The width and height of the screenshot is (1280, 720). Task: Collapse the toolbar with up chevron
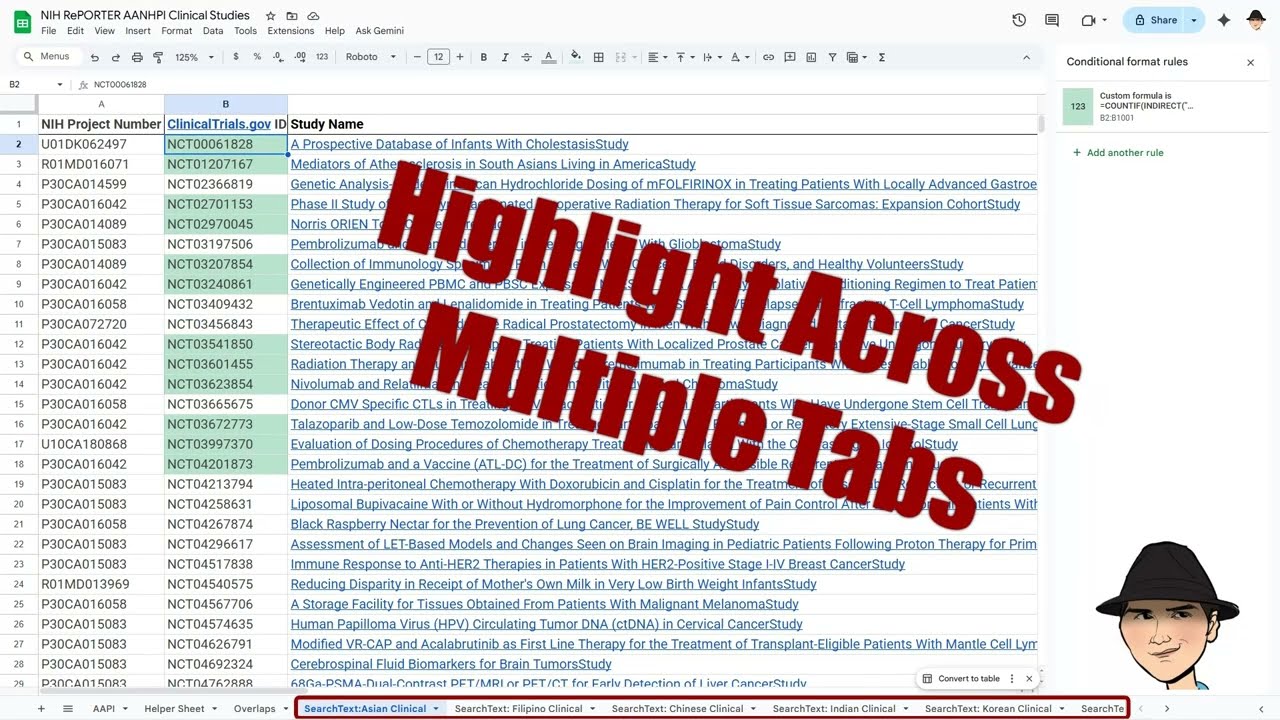pyautogui.click(x=1026, y=57)
